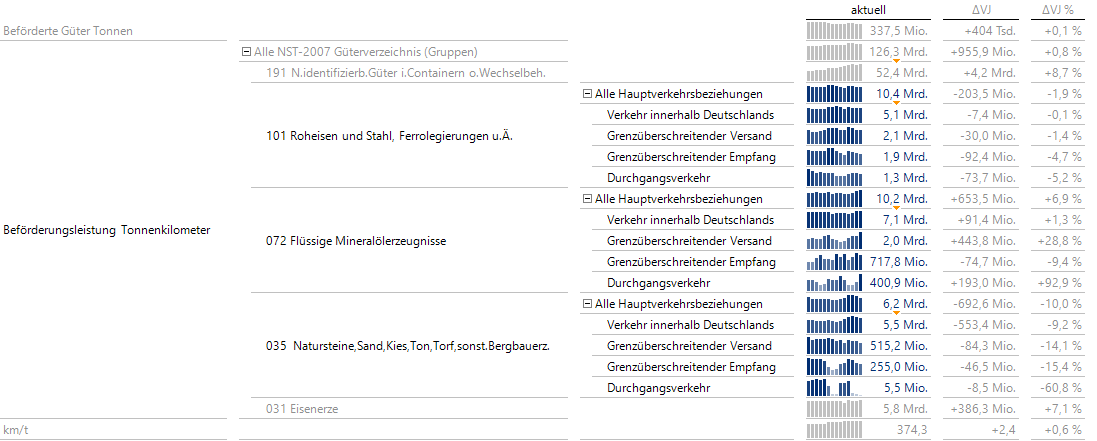The height and width of the screenshot is (441, 1097).
Task: Select the +92,9 % value cell
Action: pos(1060,283)
